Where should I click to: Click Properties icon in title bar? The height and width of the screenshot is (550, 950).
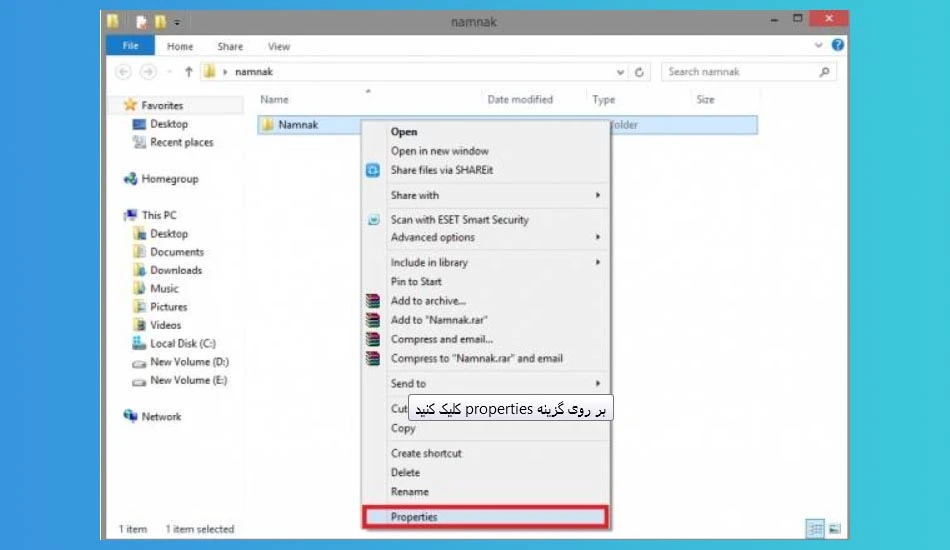(x=141, y=22)
